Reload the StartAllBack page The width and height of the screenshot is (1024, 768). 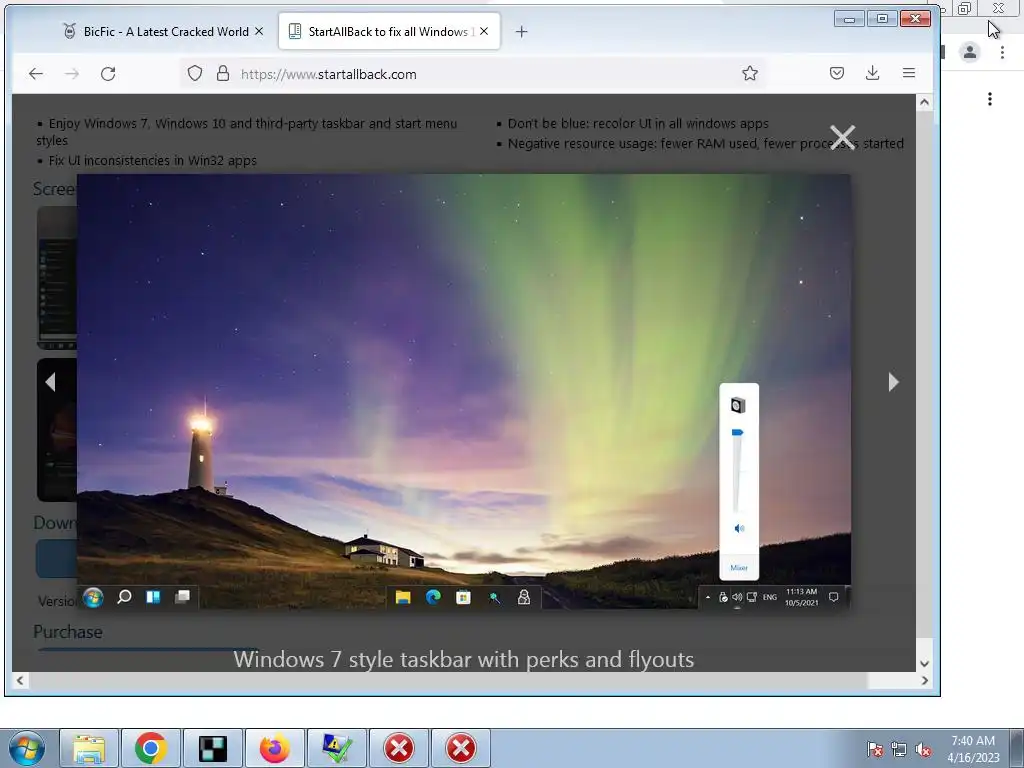[x=108, y=74]
